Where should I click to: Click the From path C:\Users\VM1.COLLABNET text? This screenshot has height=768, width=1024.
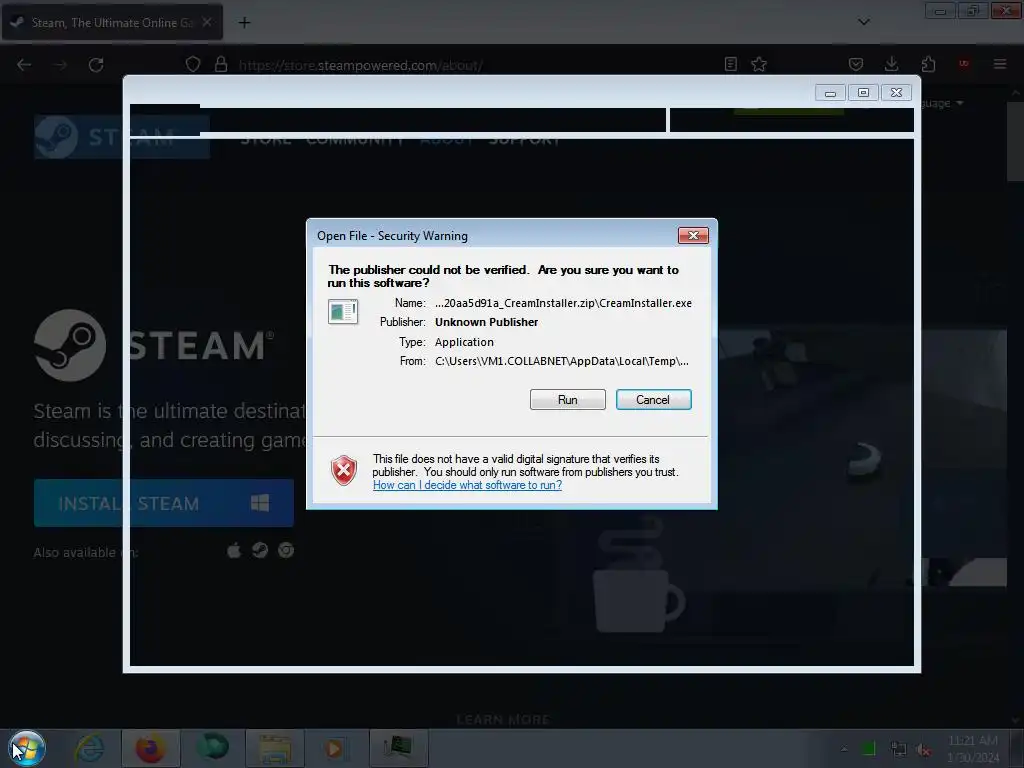[x=562, y=361]
